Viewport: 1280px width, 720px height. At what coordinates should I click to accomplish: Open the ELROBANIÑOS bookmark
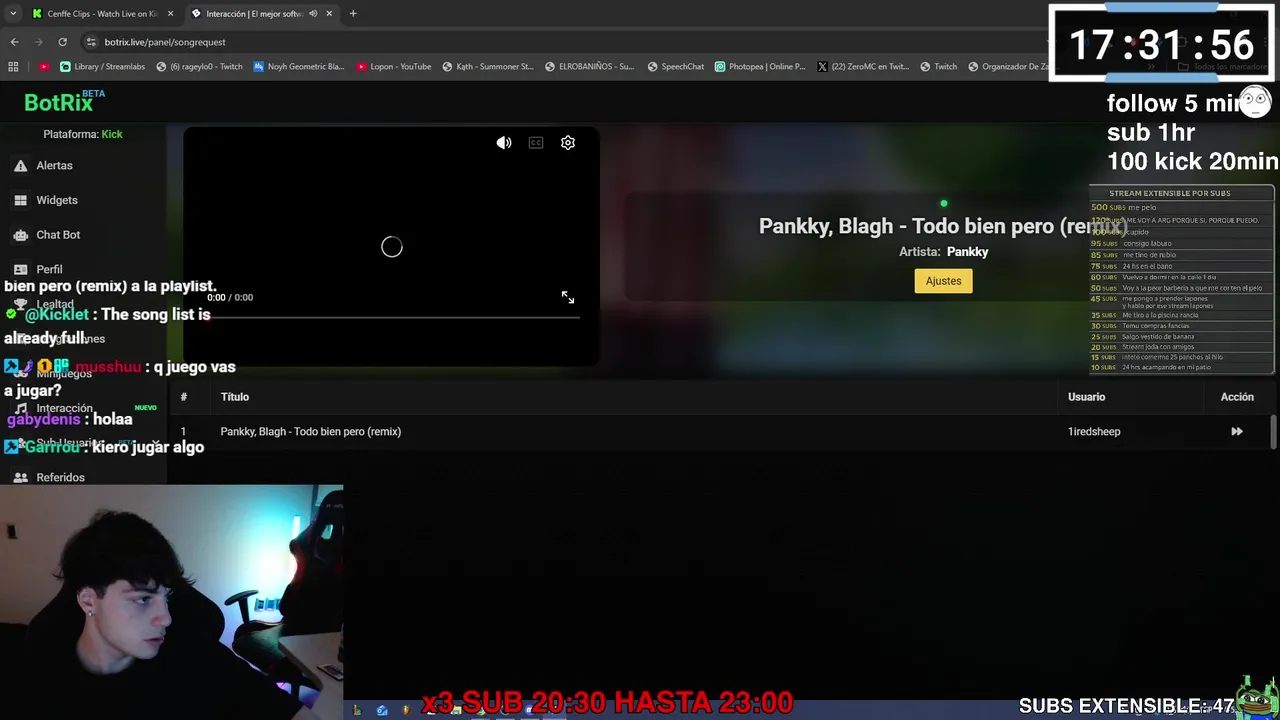589,67
